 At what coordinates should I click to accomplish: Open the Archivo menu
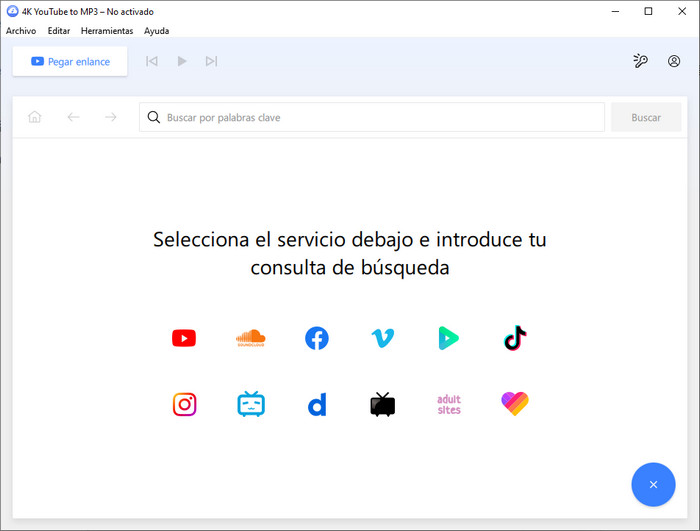pos(21,31)
